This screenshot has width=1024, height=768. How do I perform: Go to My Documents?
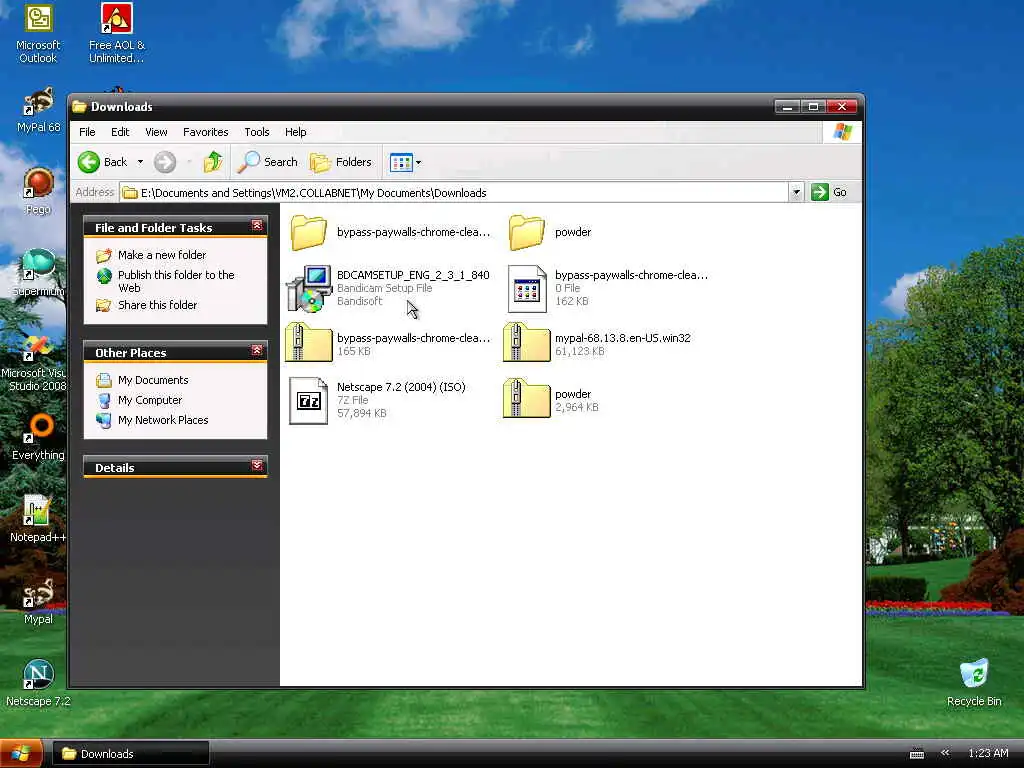153,380
